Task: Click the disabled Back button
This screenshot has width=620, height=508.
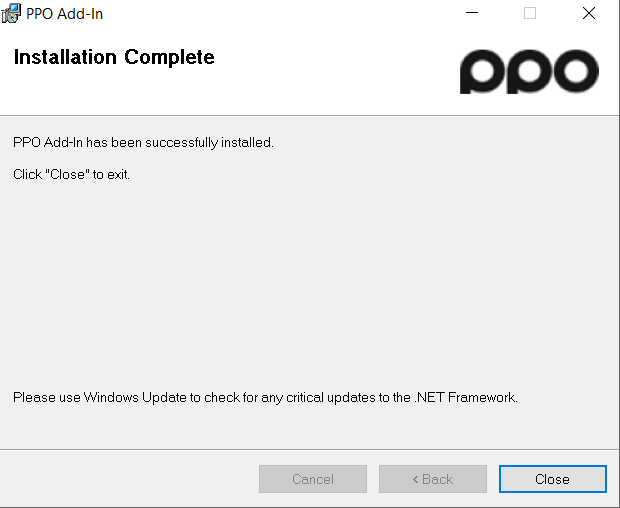Action: 433,479
